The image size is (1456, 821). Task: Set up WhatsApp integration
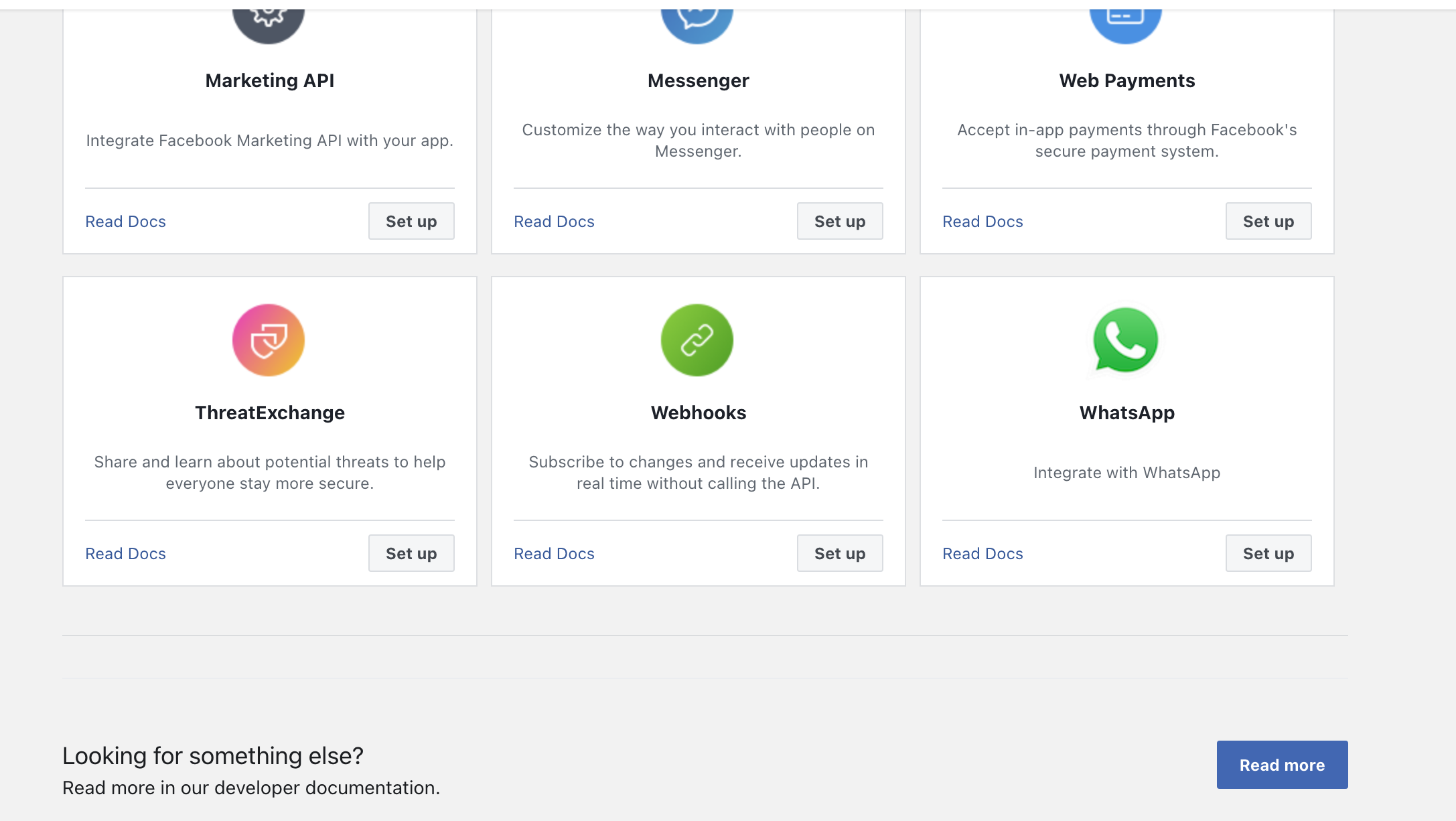tap(1268, 553)
